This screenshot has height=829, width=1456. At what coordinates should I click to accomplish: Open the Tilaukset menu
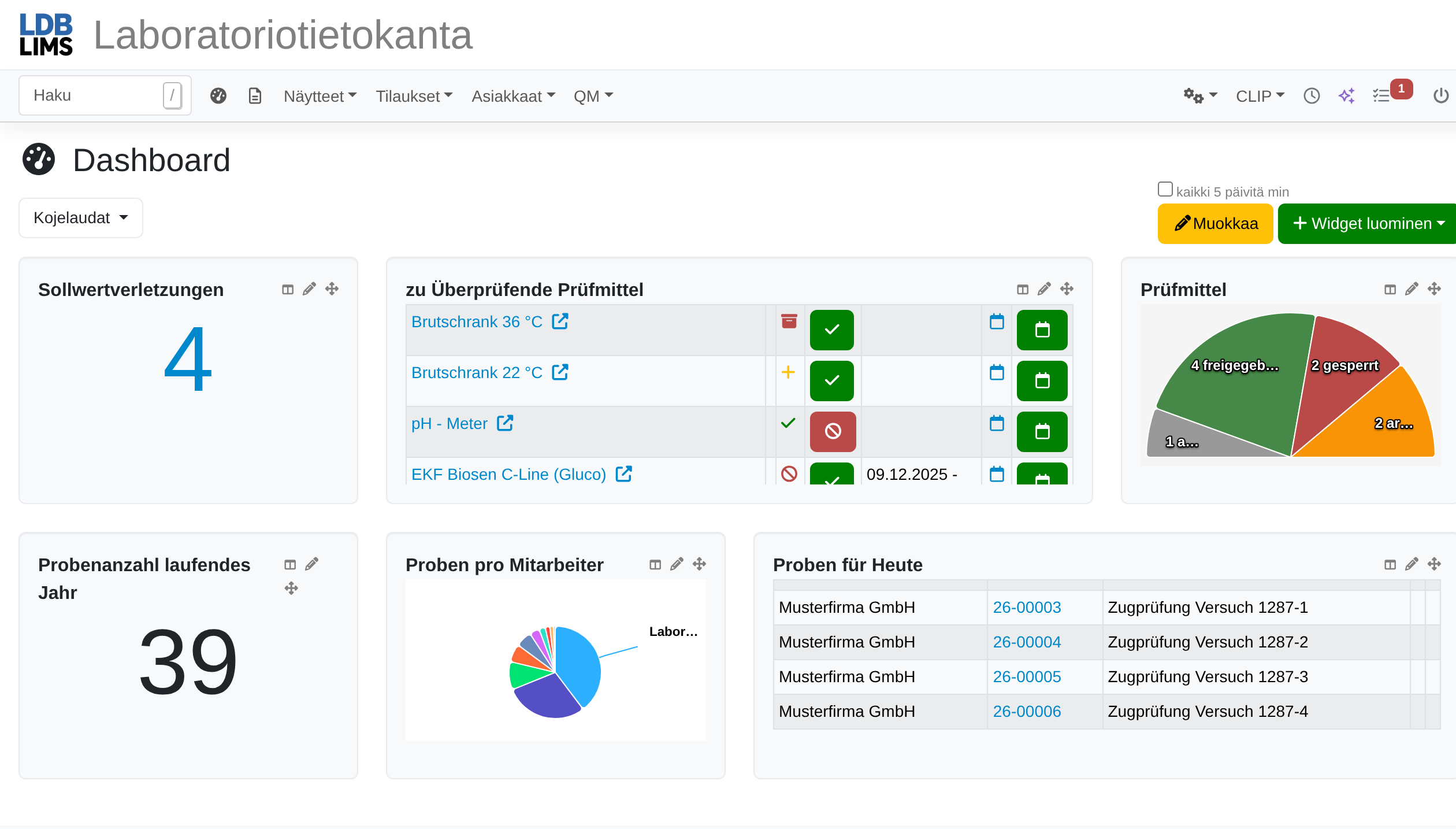[x=414, y=96]
